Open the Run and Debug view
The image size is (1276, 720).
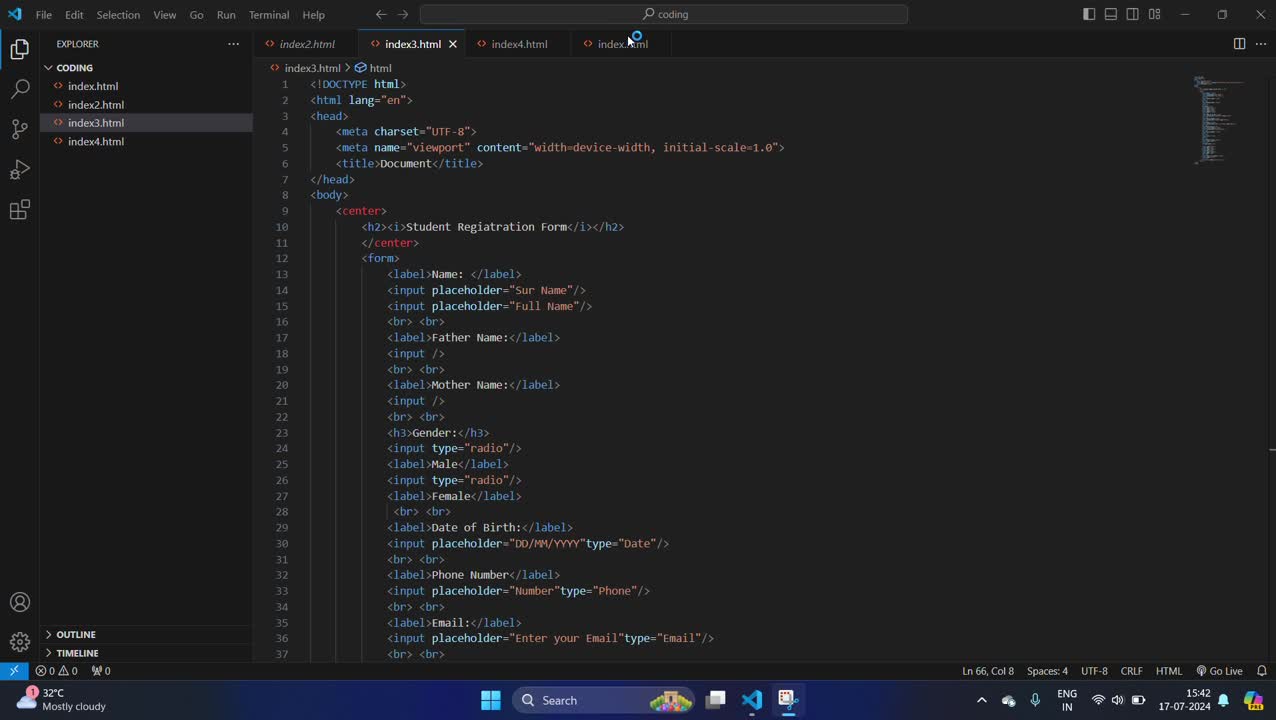tap(20, 169)
